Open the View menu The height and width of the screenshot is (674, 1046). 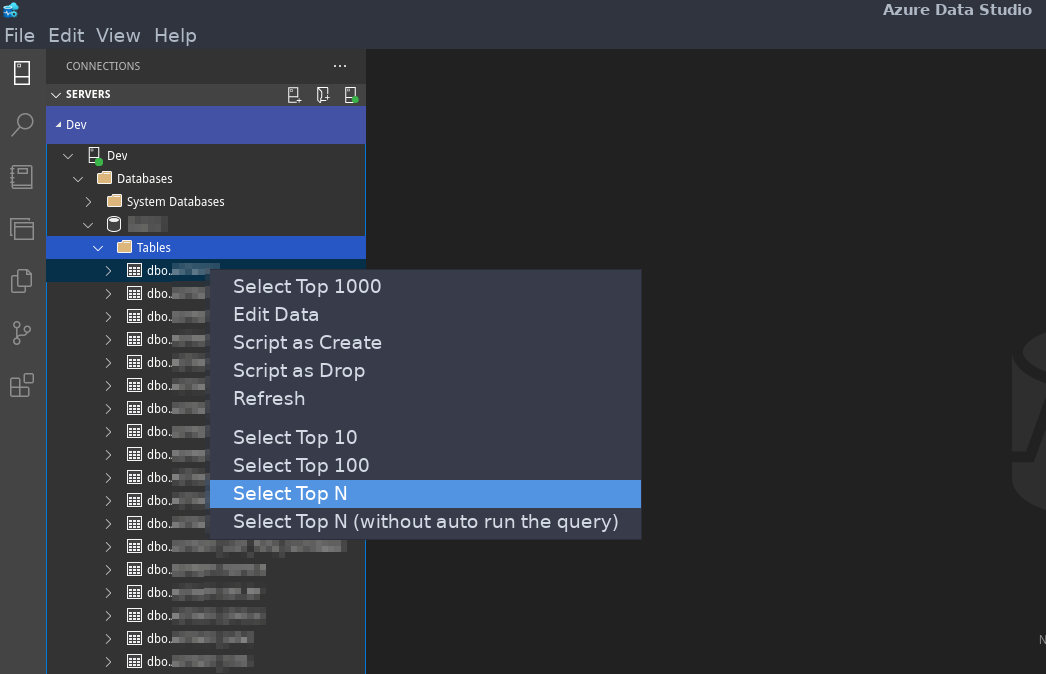pos(118,35)
